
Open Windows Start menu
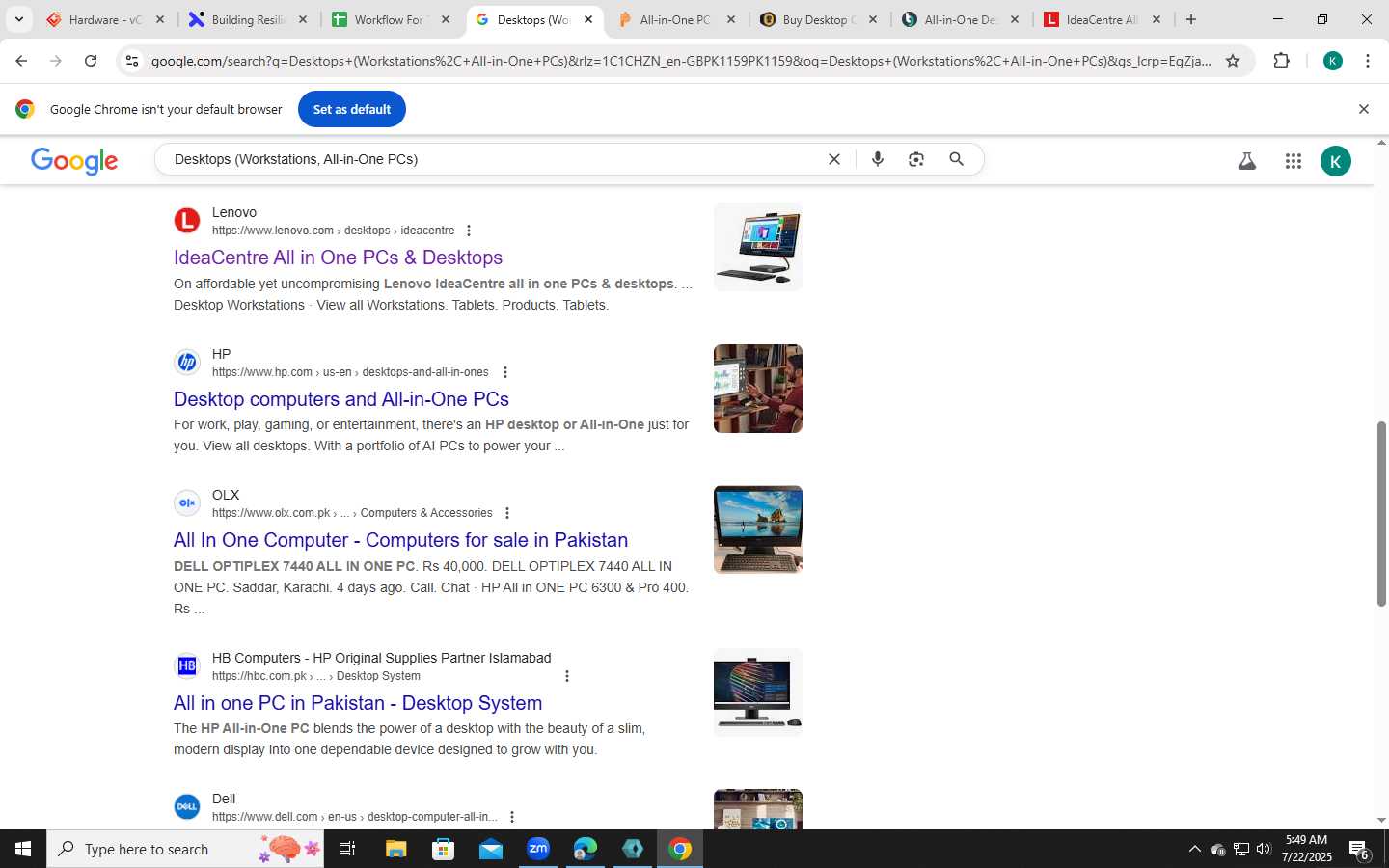[23, 849]
